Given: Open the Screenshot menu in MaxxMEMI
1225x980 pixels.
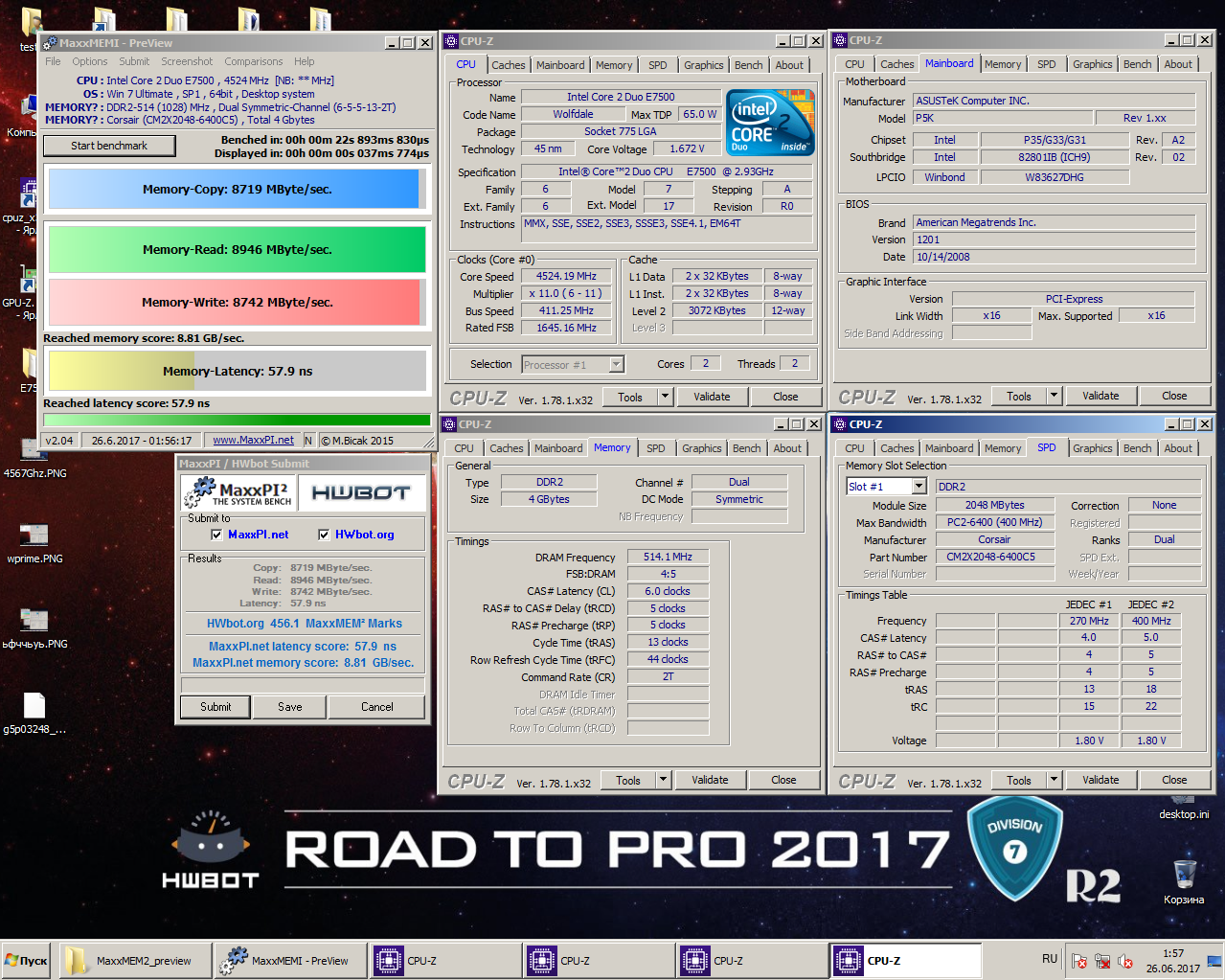Looking at the screenshot, I should [187, 61].
